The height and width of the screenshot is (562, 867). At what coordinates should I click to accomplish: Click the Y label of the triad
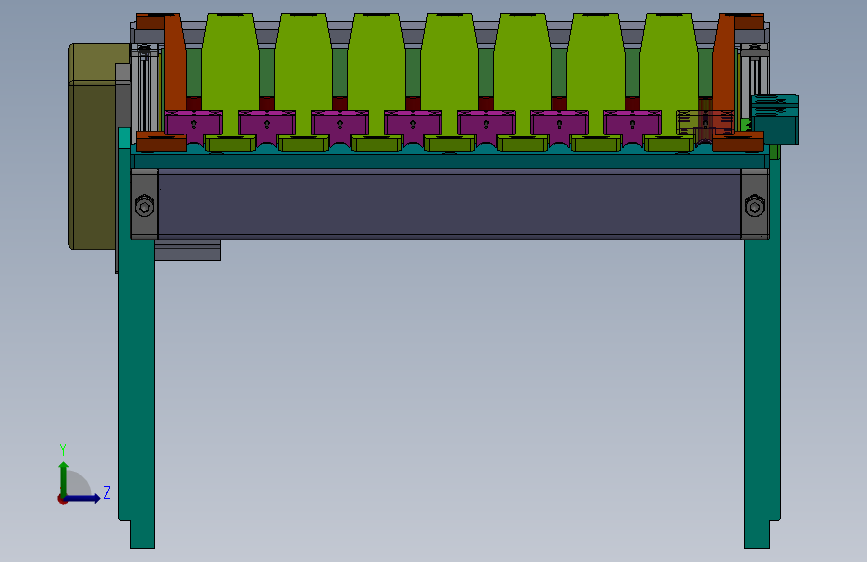click(x=63, y=449)
